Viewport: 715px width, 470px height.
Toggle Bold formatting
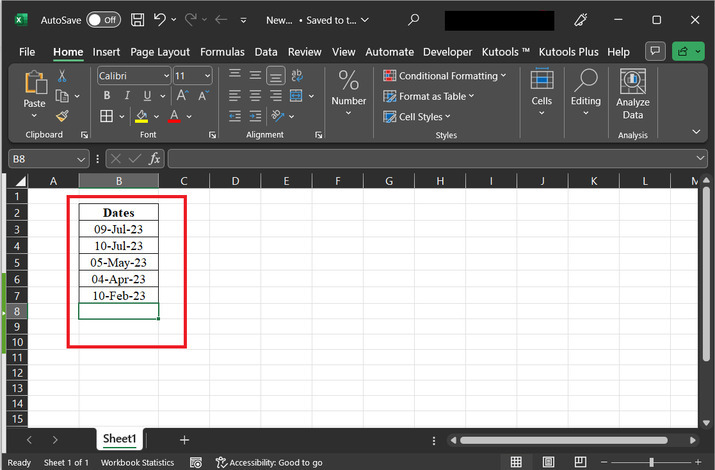click(107, 96)
